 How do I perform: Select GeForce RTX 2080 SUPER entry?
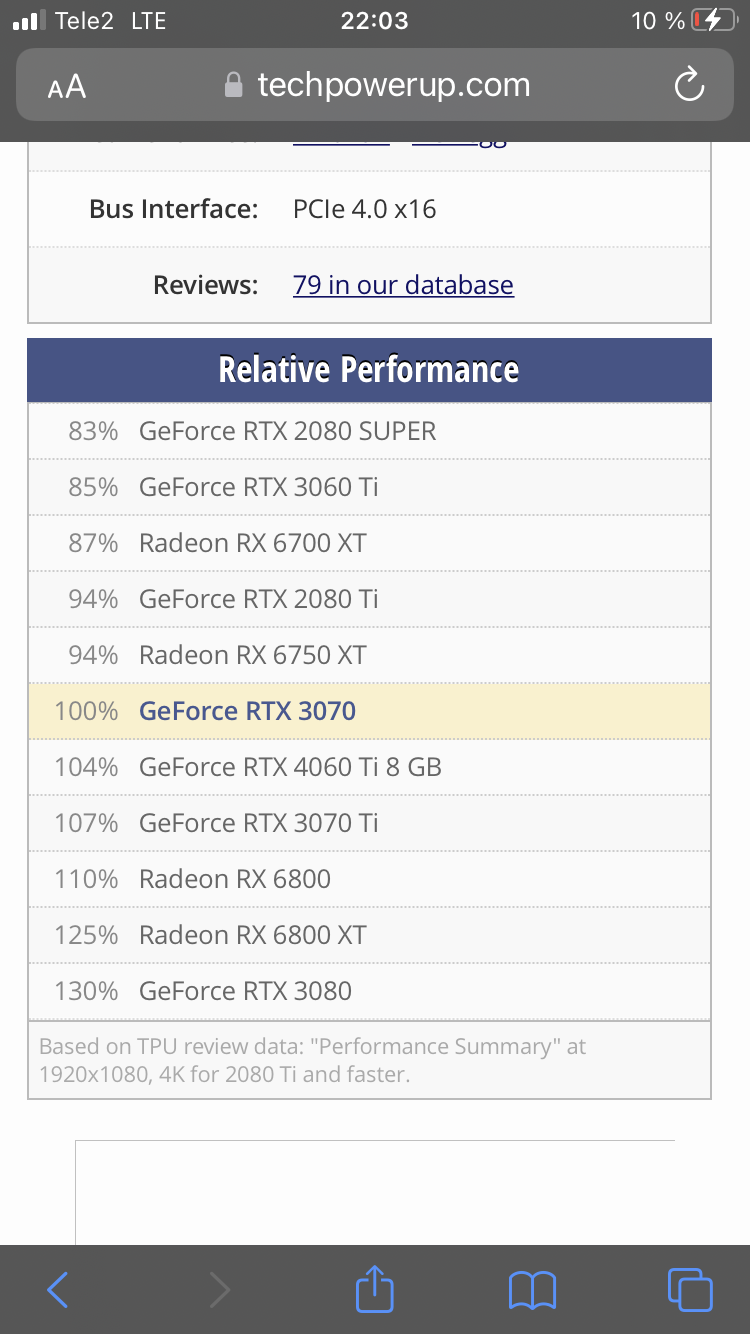point(288,431)
